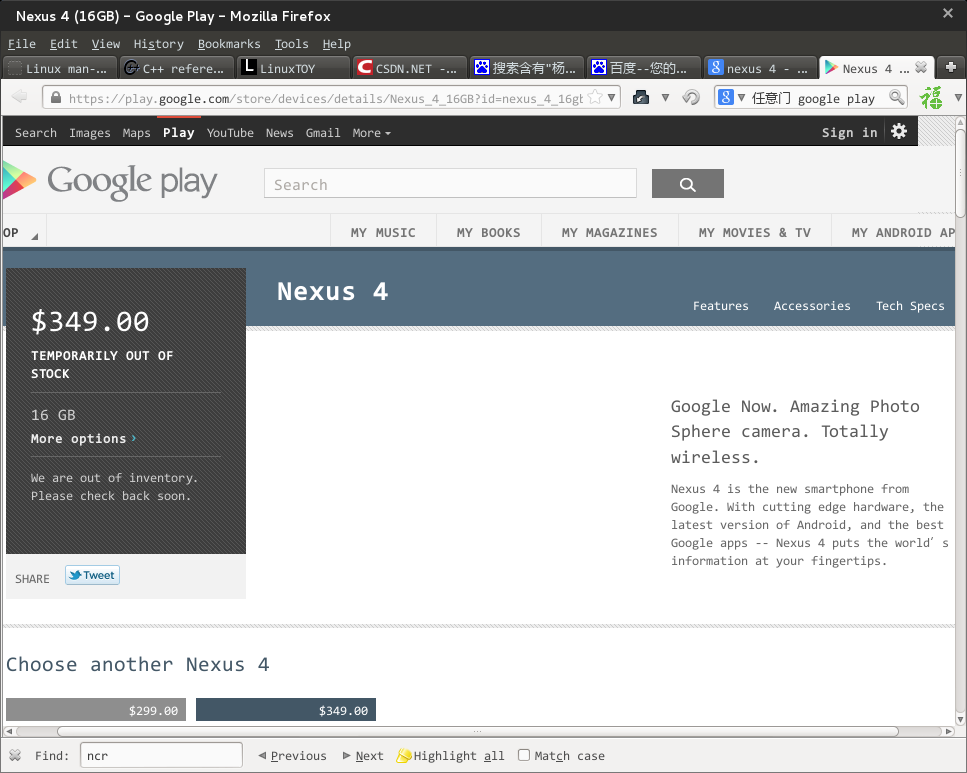967x773 pixels.
Task: Click Previous in the find bar
Action: click(292, 756)
